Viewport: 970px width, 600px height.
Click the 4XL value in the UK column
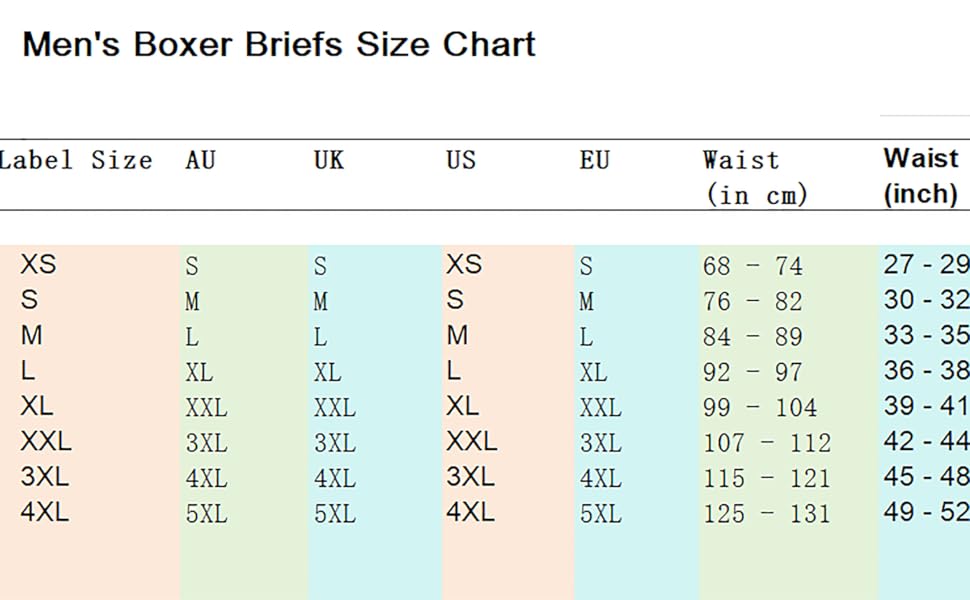335,479
